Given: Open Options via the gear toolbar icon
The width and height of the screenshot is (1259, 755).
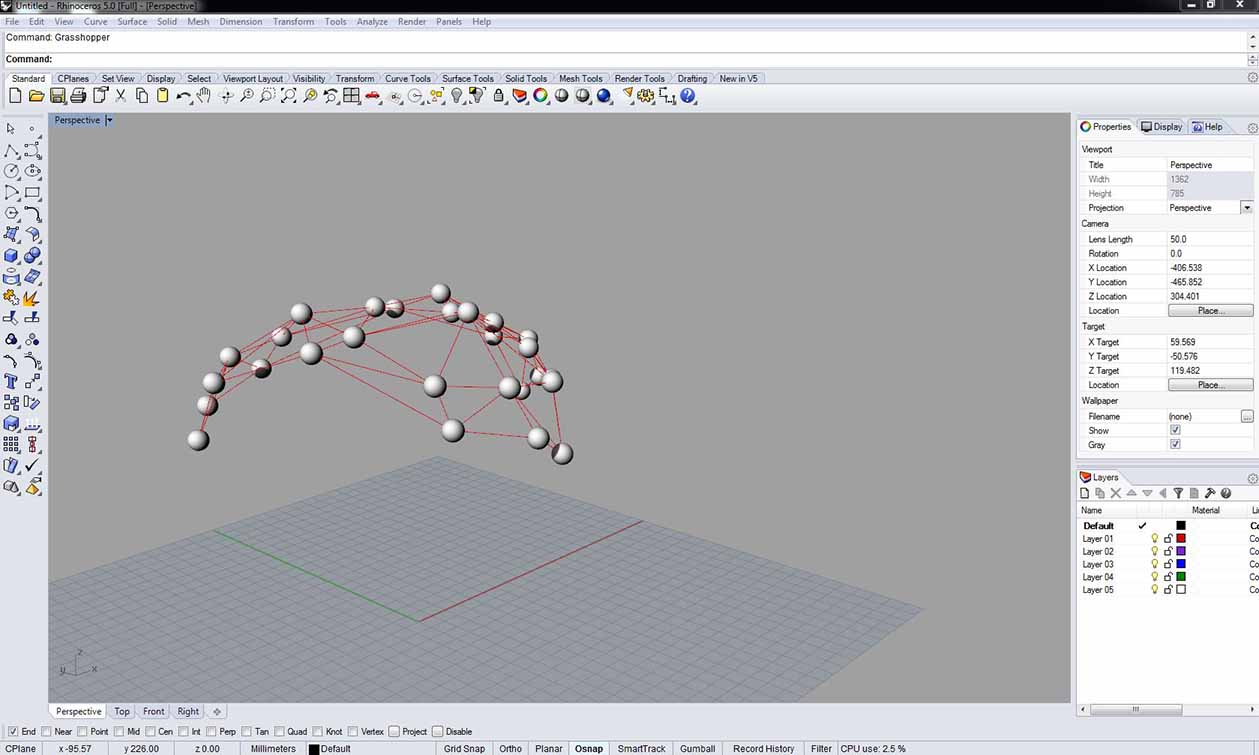Looking at the screenshot, I should (646, 96).
